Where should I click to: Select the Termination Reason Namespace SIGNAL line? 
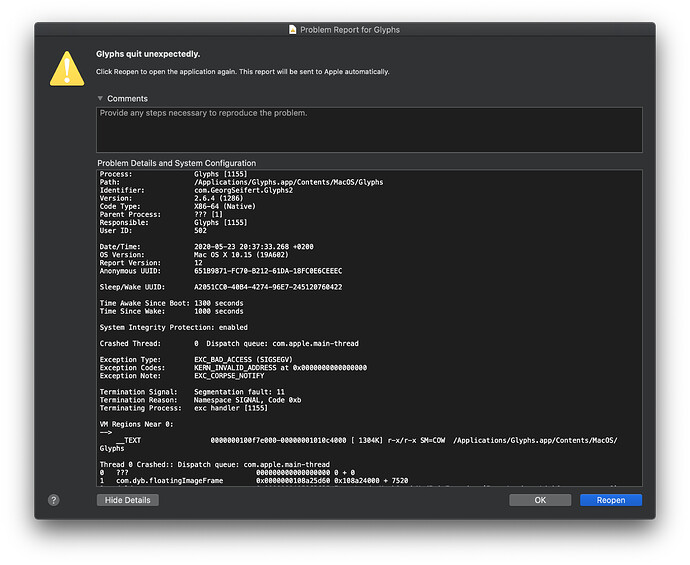[200, 400]
